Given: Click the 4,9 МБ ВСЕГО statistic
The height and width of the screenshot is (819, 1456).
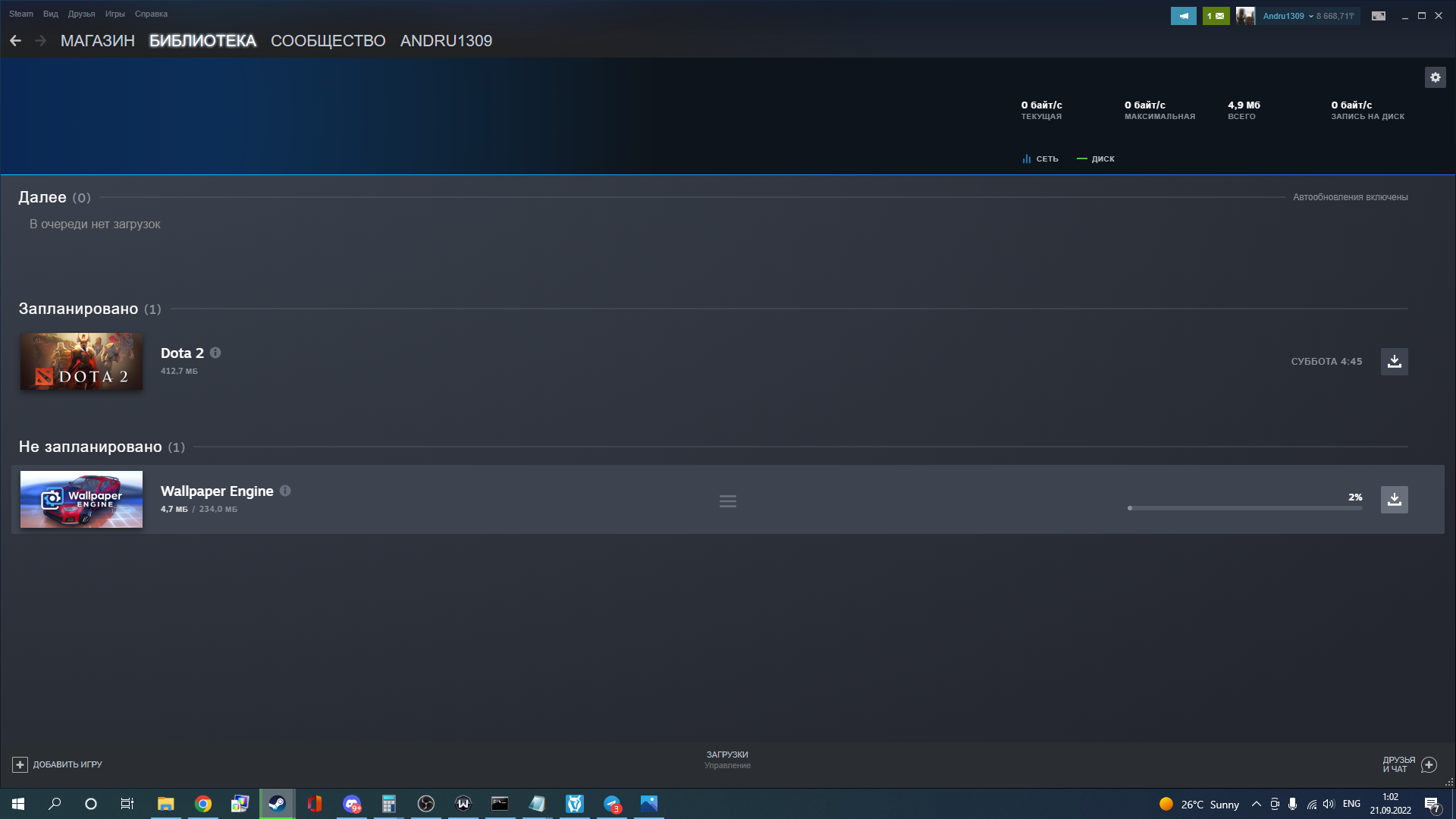Looking at the screenshot, I should pos(1244,110).
